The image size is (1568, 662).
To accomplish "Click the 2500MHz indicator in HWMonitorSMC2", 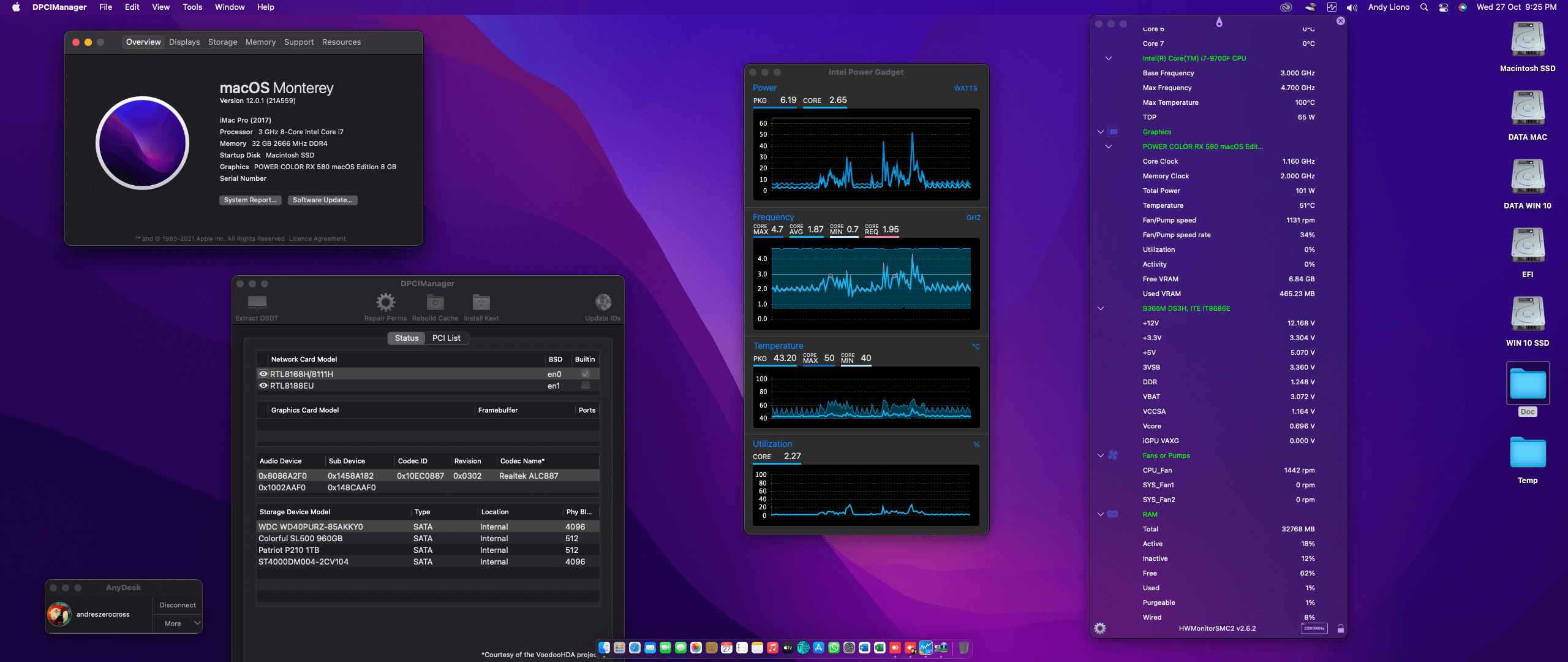I will point(1314,628).
